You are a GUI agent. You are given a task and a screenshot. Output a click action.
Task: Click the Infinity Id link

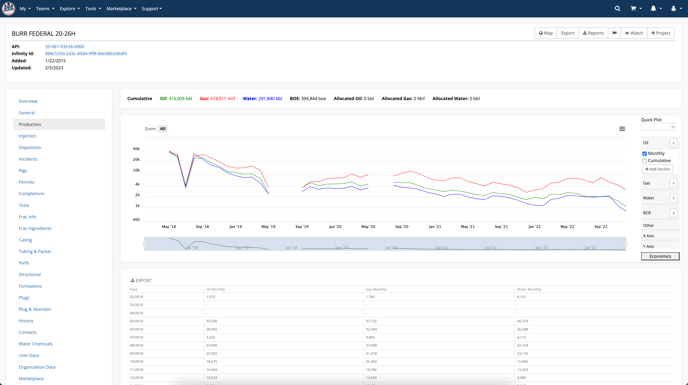click(x=86, y=54)
